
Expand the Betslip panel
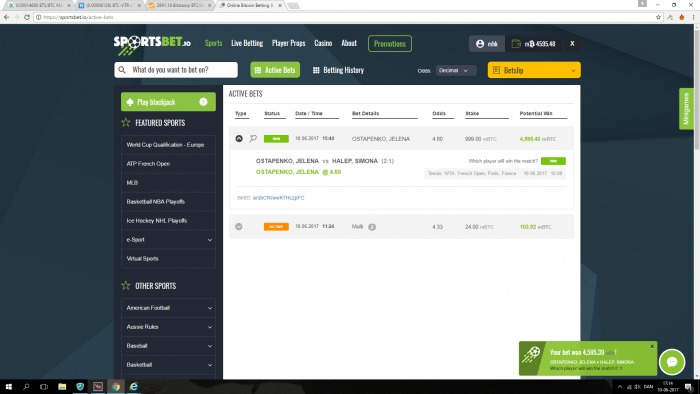pyautogui.click(x=534, y=70)
